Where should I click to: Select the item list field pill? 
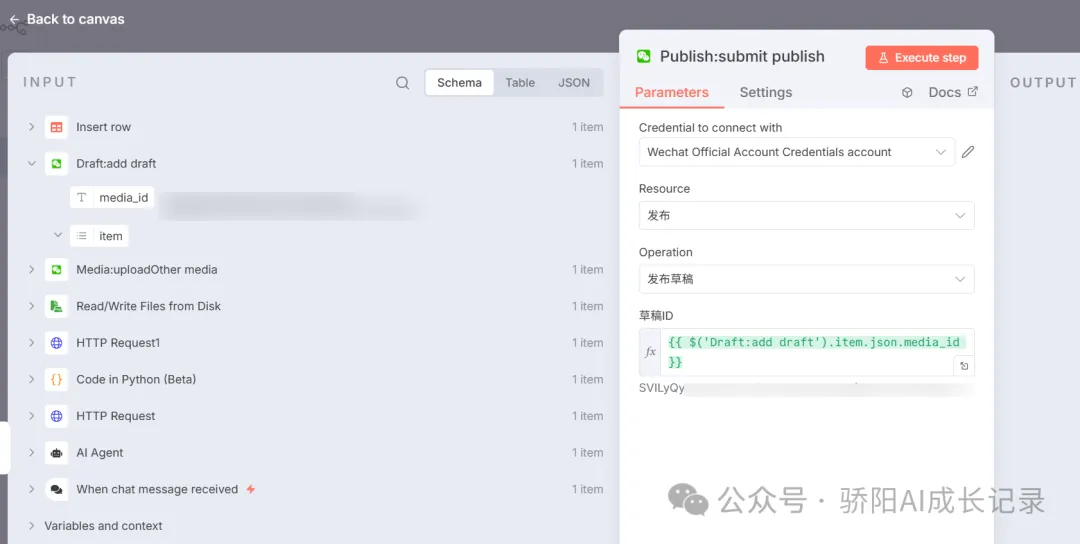pyautogui.click(x=99, y=236)
